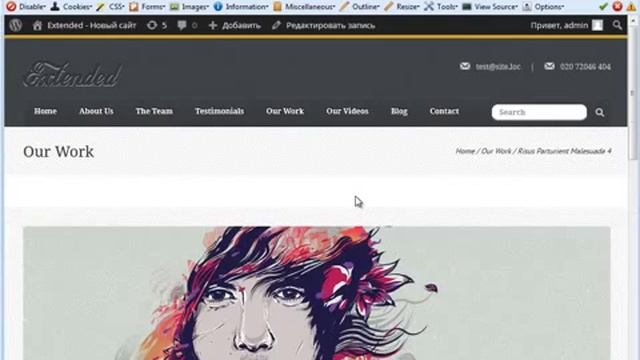640x360 pixels.
Task: Click the Home breadcrumb link
Action: (x=465, y=151)
